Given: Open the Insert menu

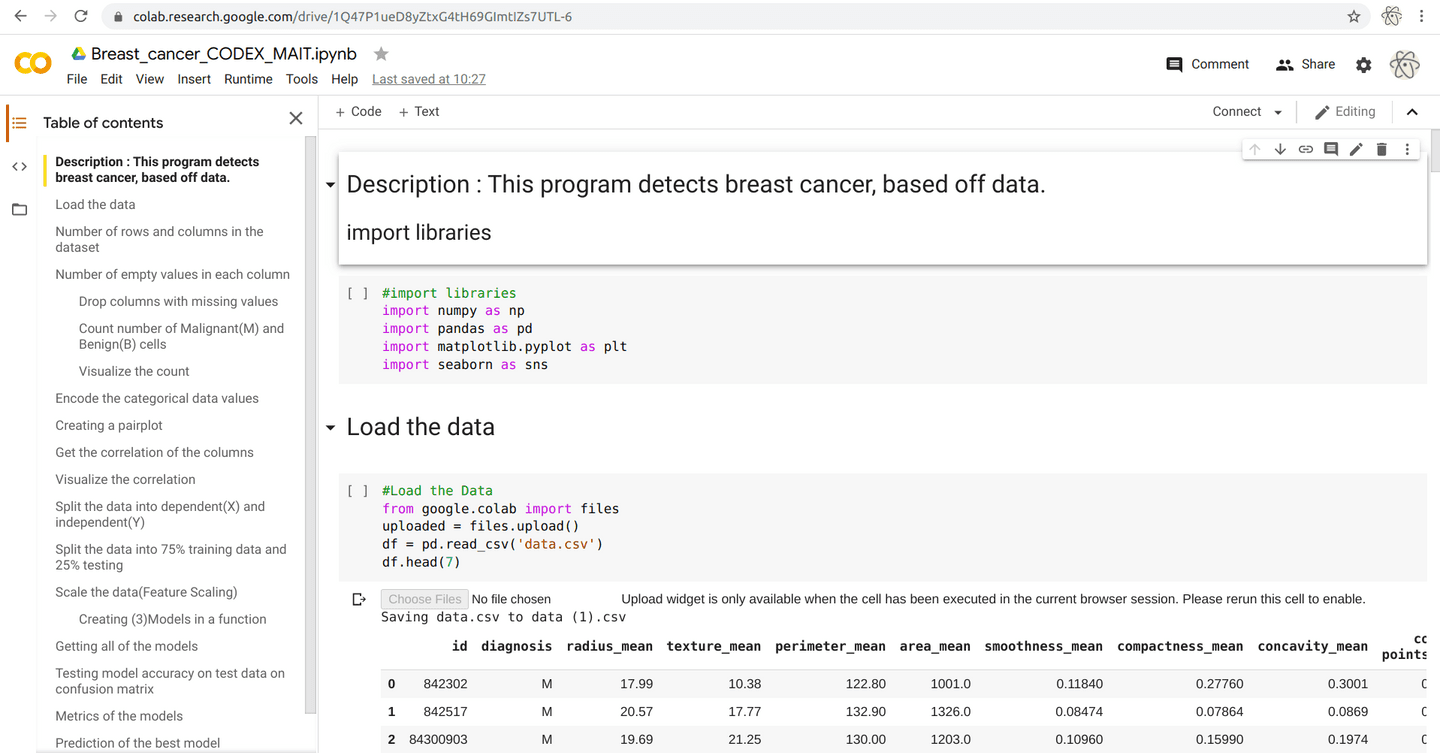Looking at the screenshot, I should [194, 79].
